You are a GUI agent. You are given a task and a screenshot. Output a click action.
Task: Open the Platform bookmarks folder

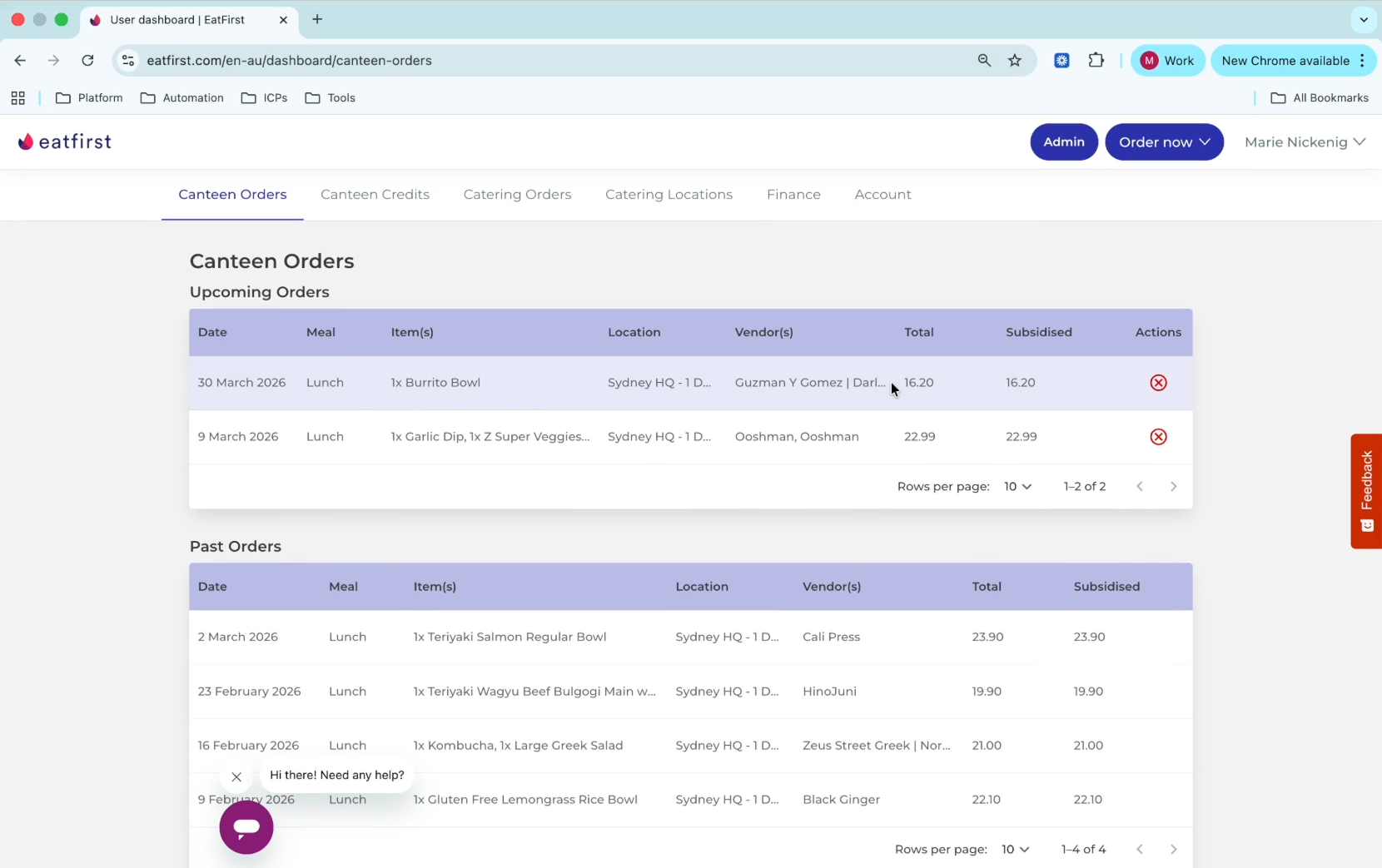tap(89, 98)
